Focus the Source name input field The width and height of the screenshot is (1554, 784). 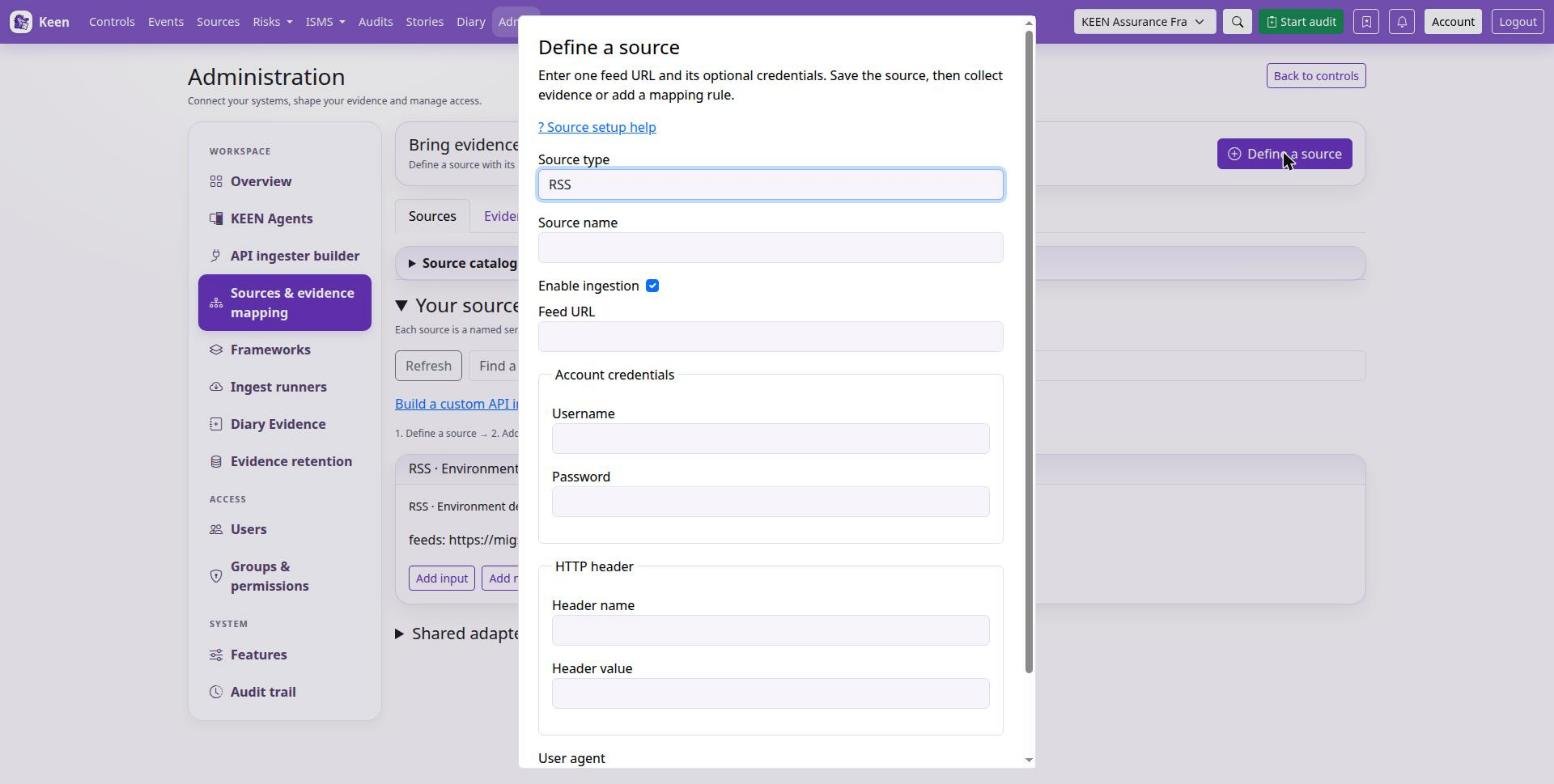[770, 248]
